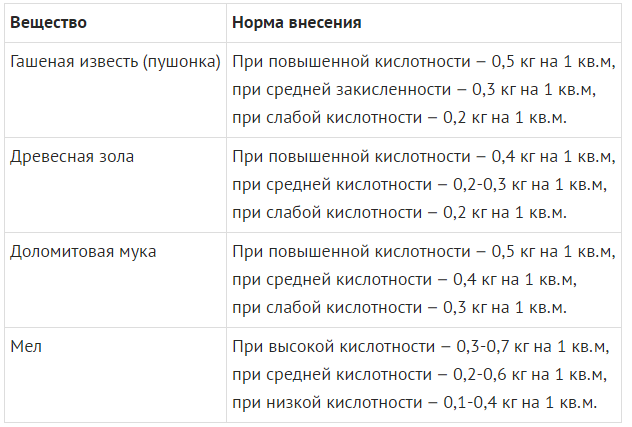Click the "средней кислотности – 0,2-0,6 кг" line
The width and height of the screenshot is (632, 427).
(x=418, y=375)
